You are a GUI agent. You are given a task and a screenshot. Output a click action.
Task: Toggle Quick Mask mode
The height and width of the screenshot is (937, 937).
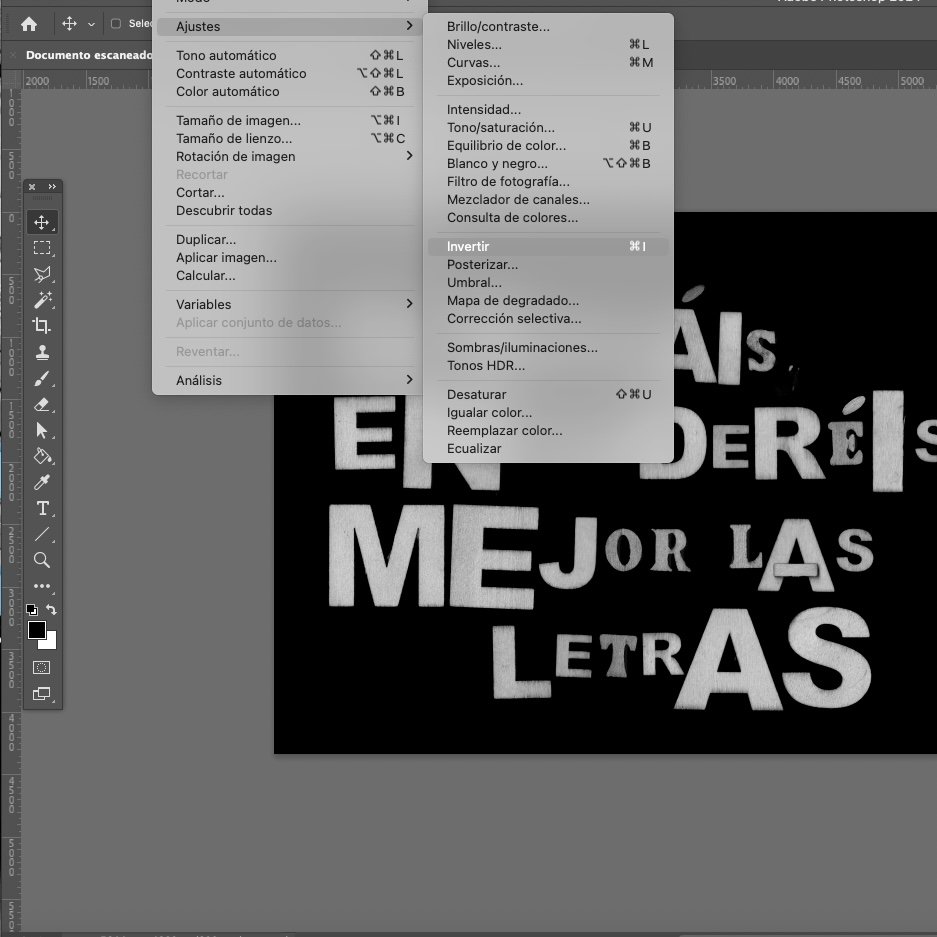[42, 667]
